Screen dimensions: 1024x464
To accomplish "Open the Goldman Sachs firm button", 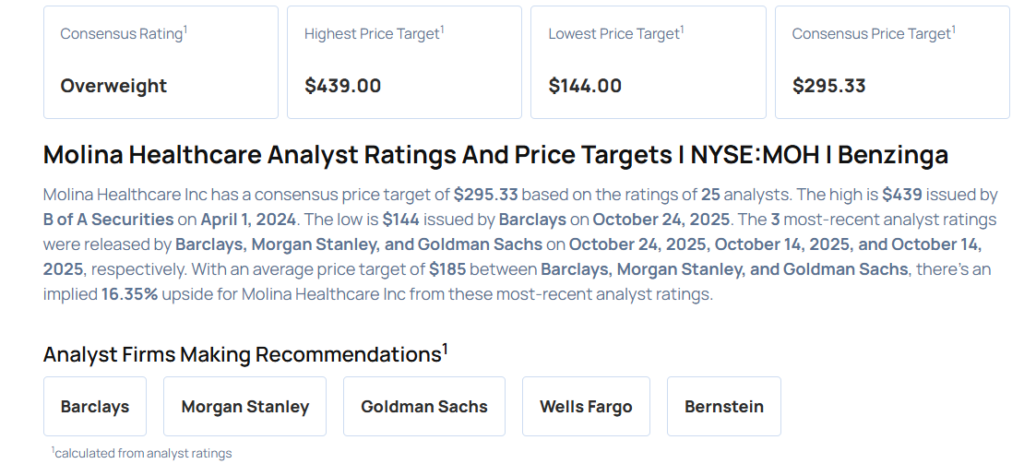I will click(x=424, y=406).
